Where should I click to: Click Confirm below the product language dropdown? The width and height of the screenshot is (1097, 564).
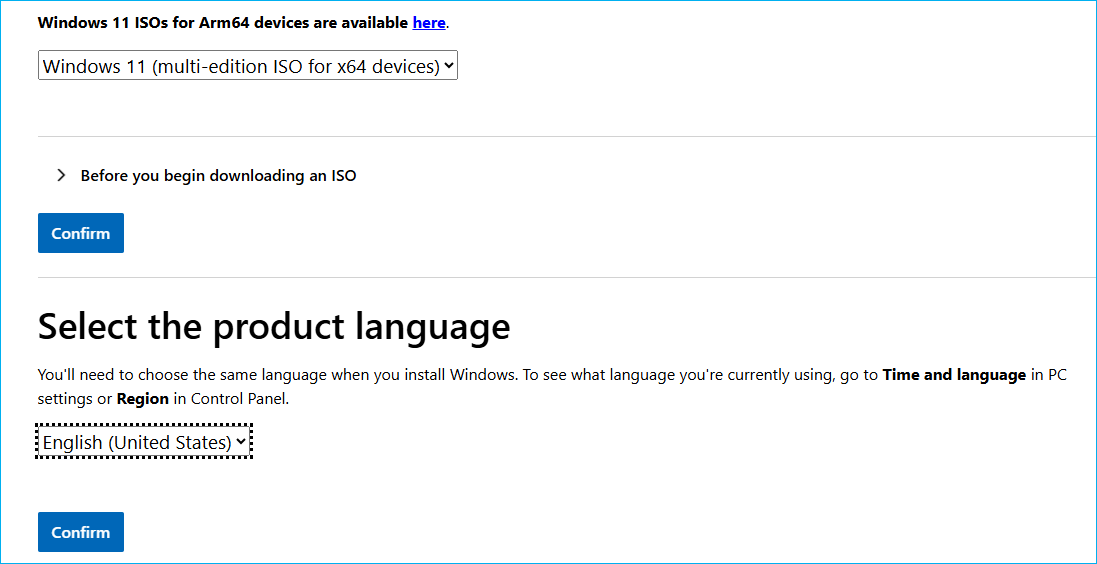80,532
